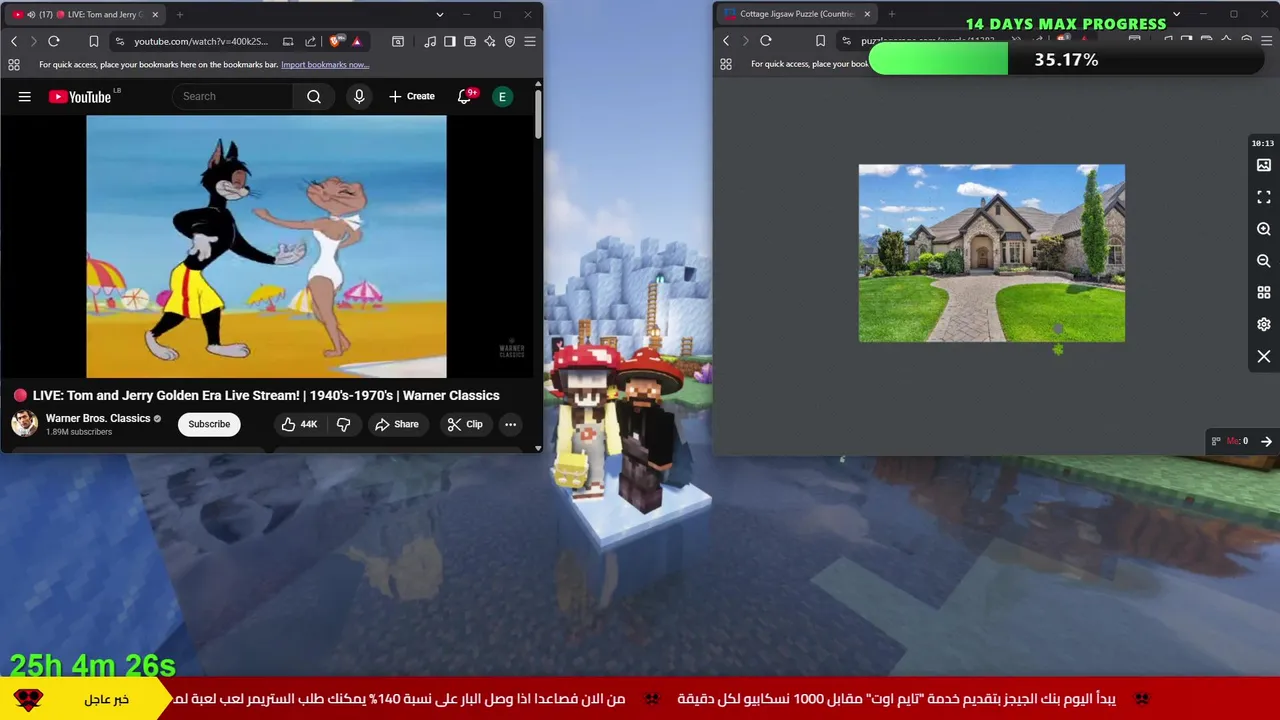Arrange pieces with the grid icon in puzzle toolbar

click(x=1264, y=293)
